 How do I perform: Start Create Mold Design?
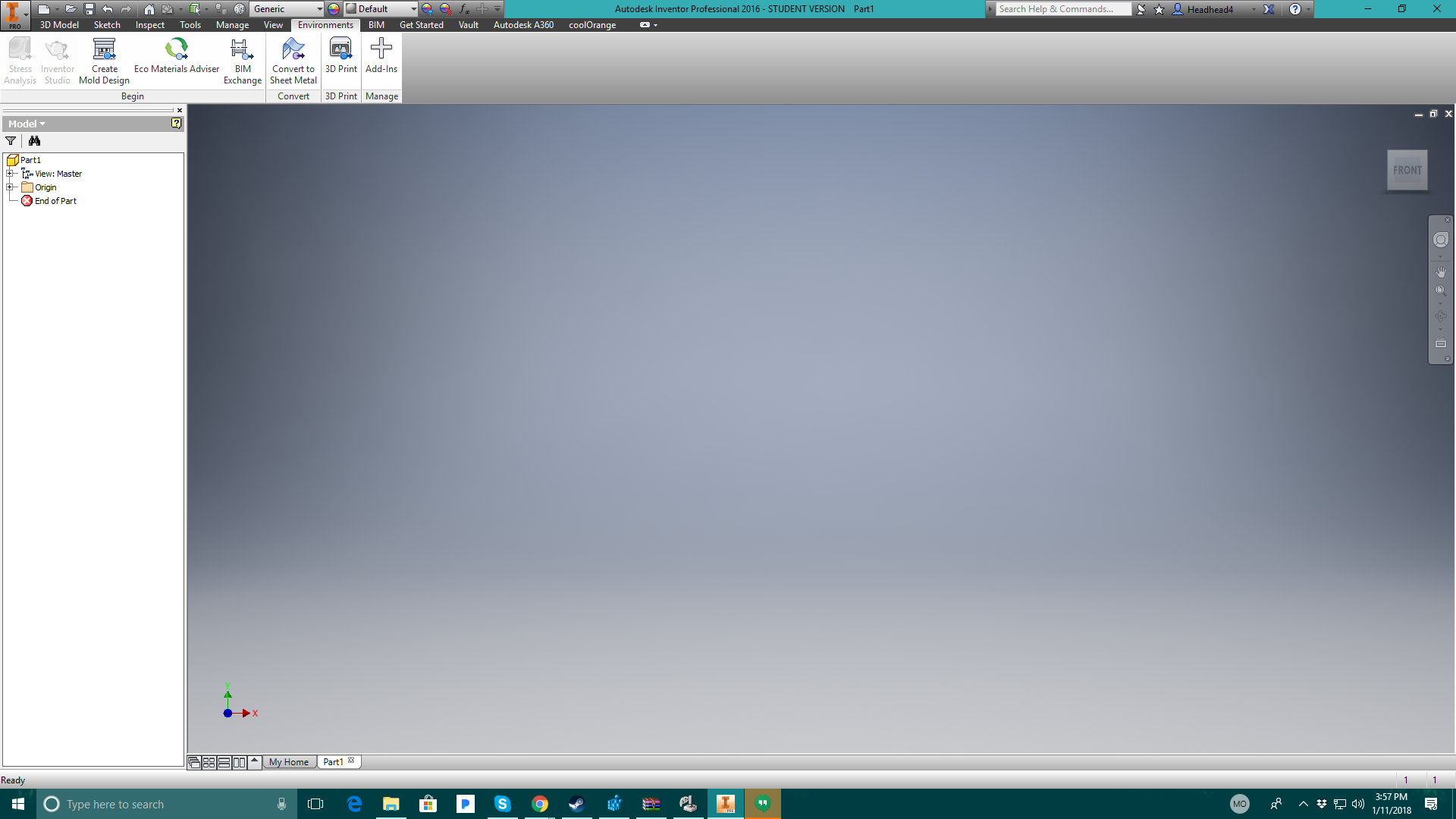pyautogui.click(x=104, y=59)
